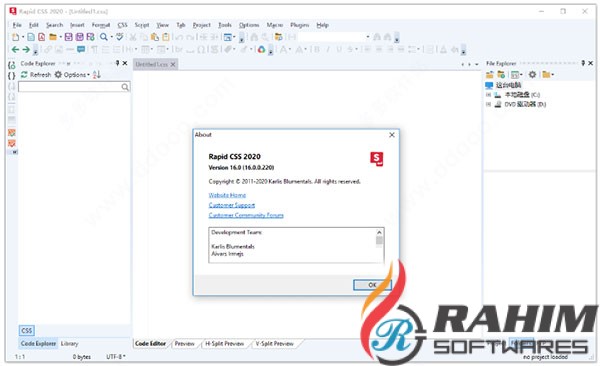Click the Development Team scrollbar thumb
Screen dimensions: 600x366
click(379, 241)
